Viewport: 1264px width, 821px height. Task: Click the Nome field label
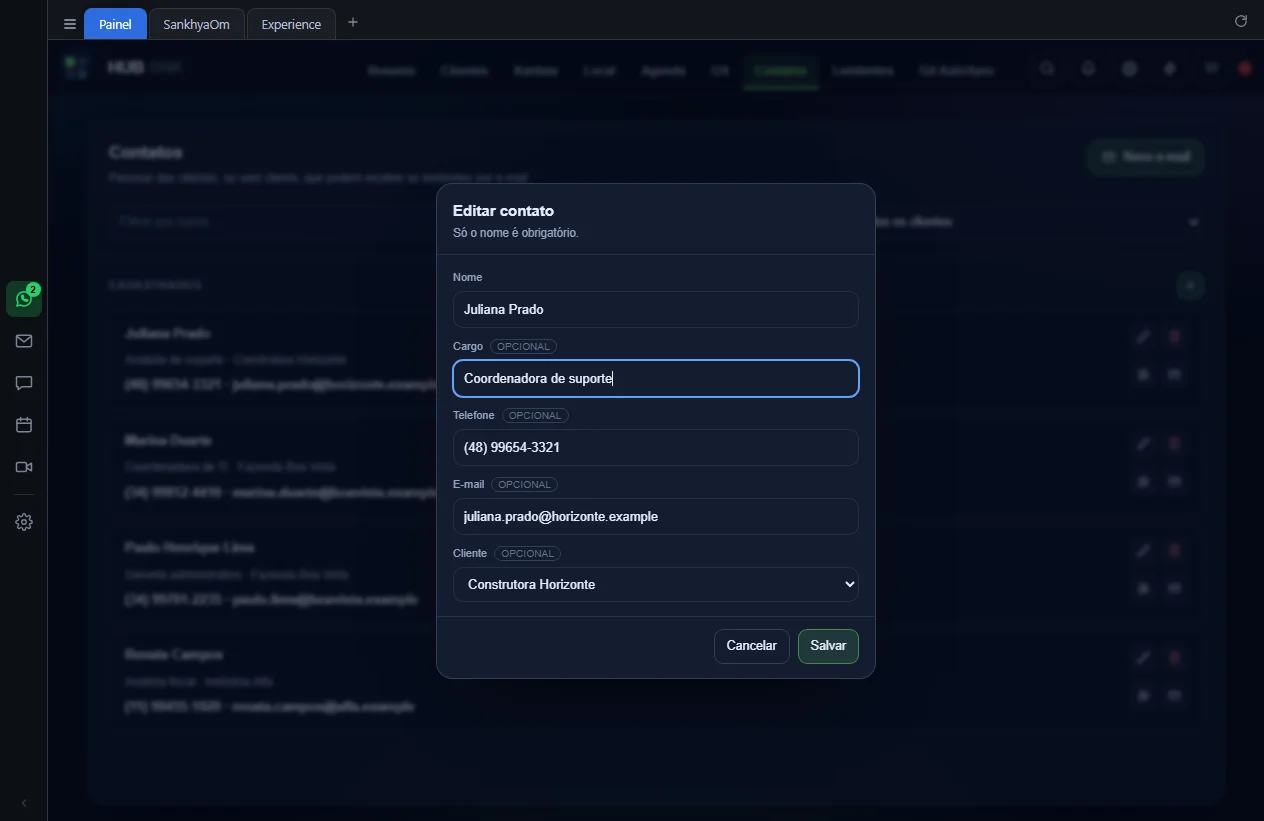tap(467, 277)
